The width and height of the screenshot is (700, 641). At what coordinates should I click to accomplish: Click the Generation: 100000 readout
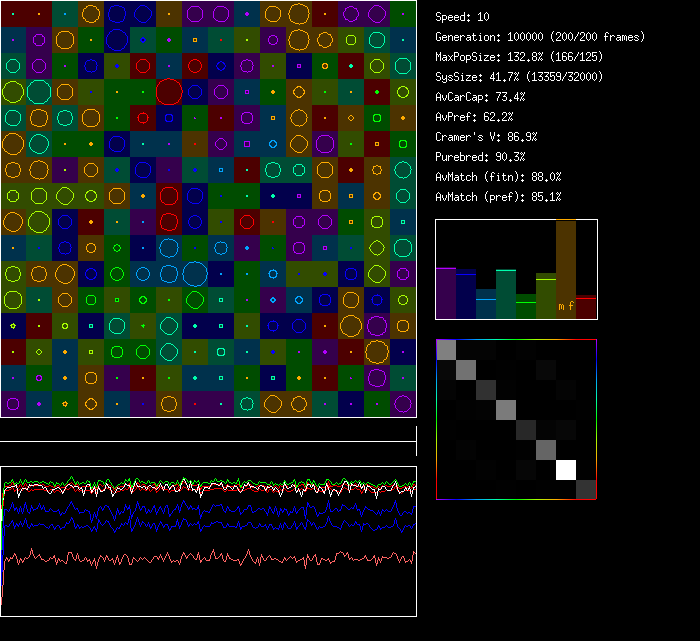point(539,37)
